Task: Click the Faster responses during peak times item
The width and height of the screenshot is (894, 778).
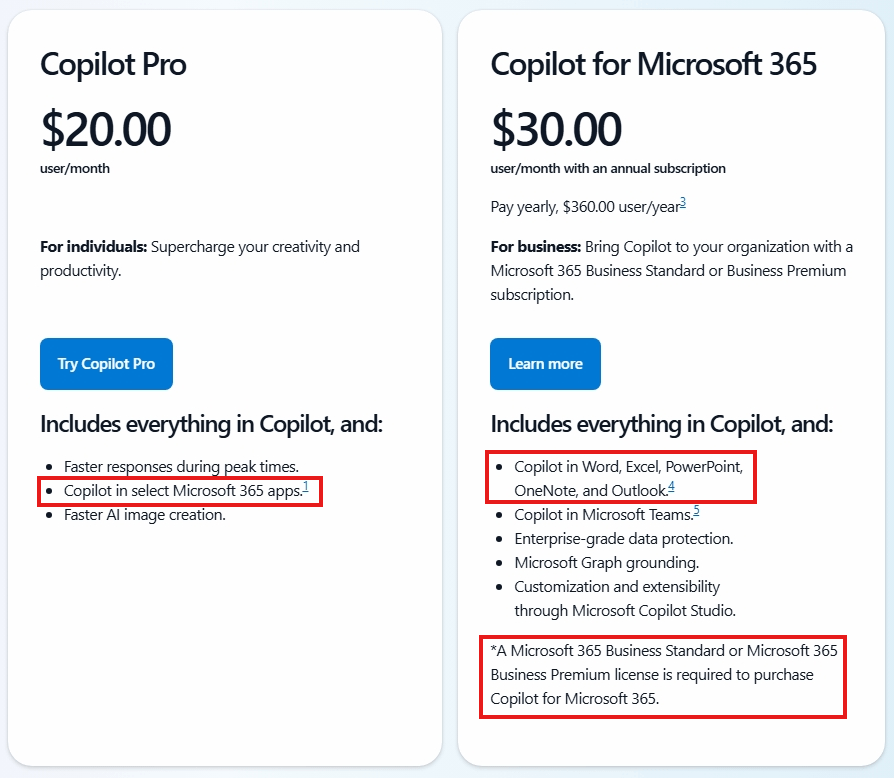Action: tap(181, 467)
